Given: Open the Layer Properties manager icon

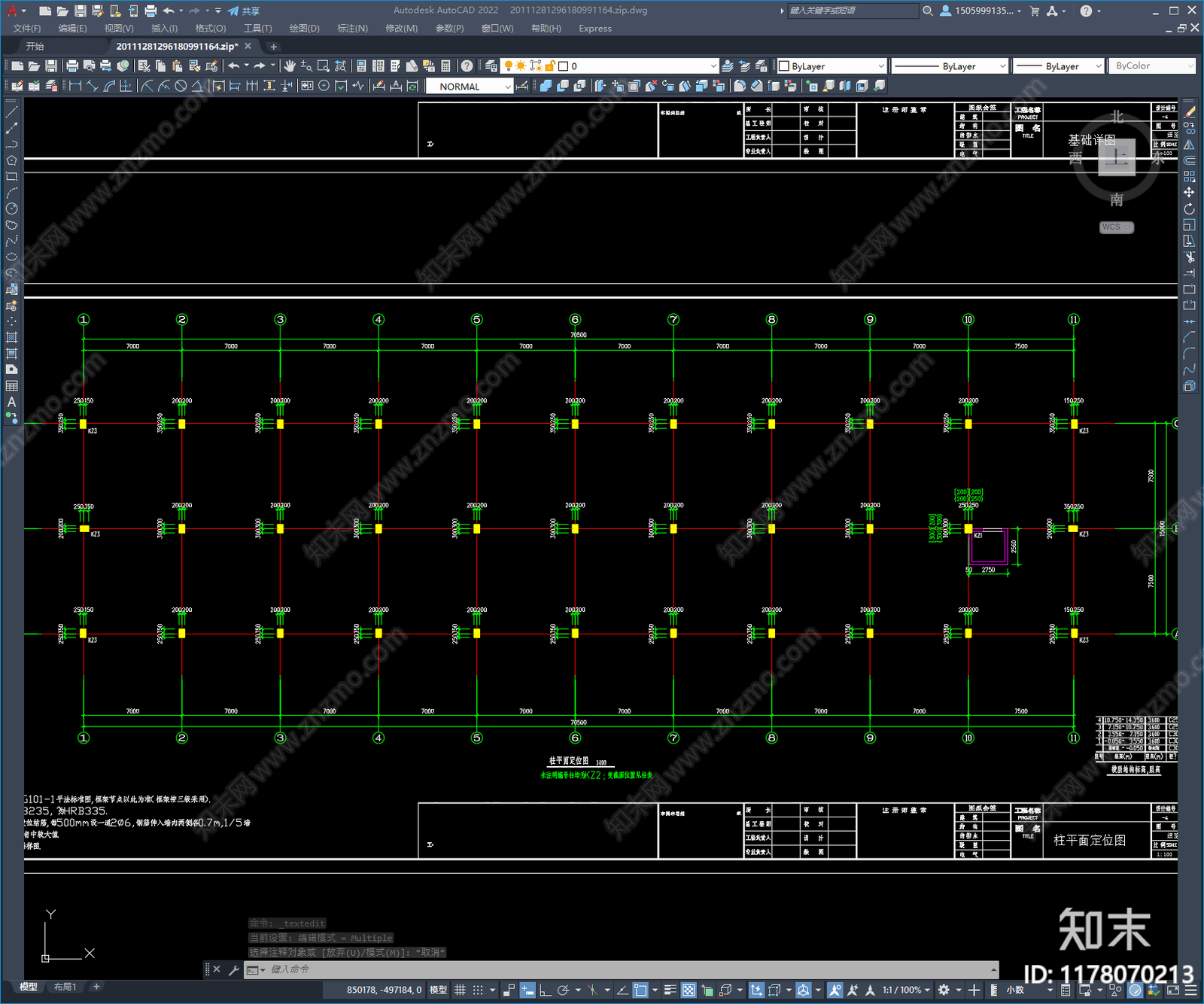Looking at the screenshot, I should click(x=491, y=66).
